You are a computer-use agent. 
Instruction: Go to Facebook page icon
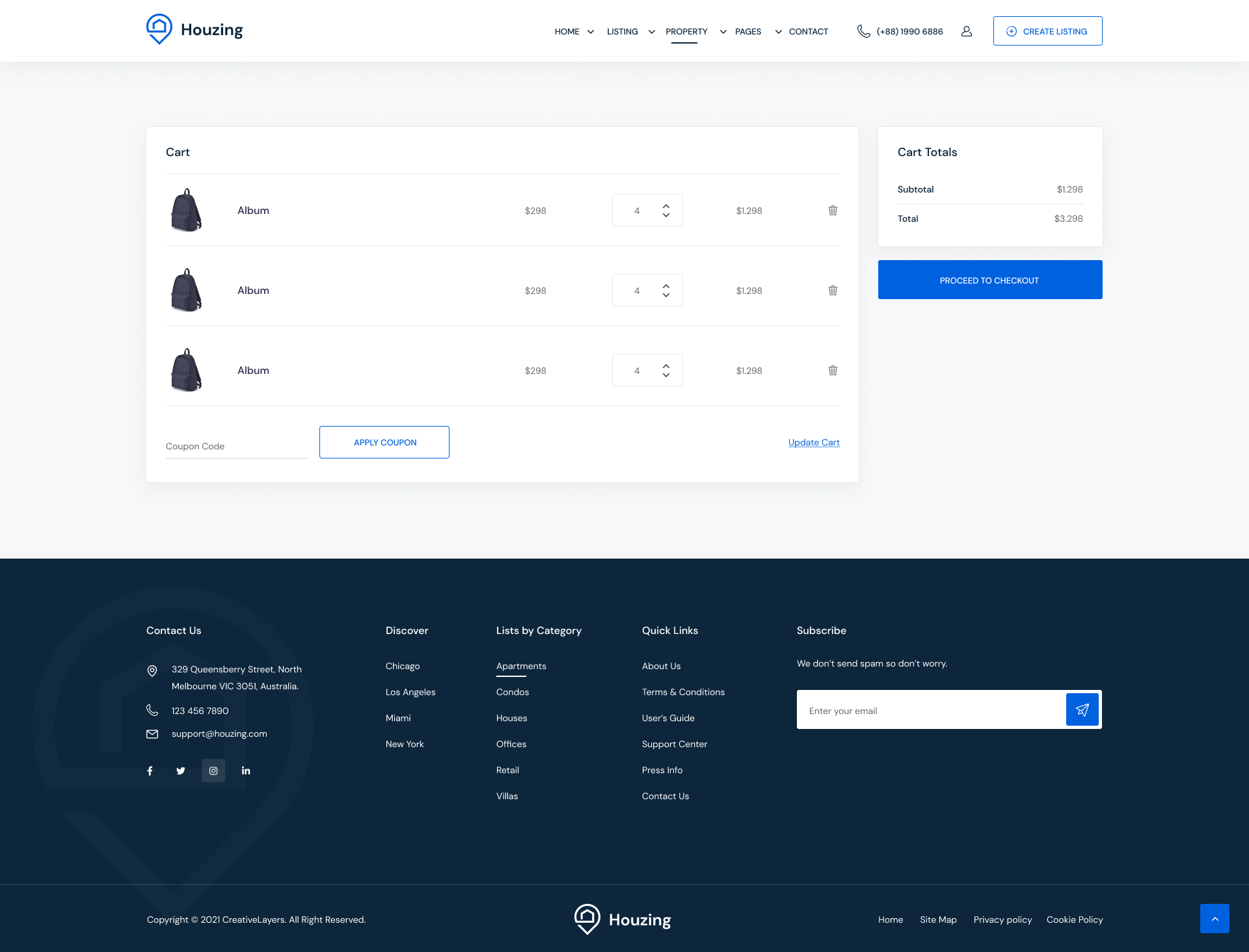150,771
